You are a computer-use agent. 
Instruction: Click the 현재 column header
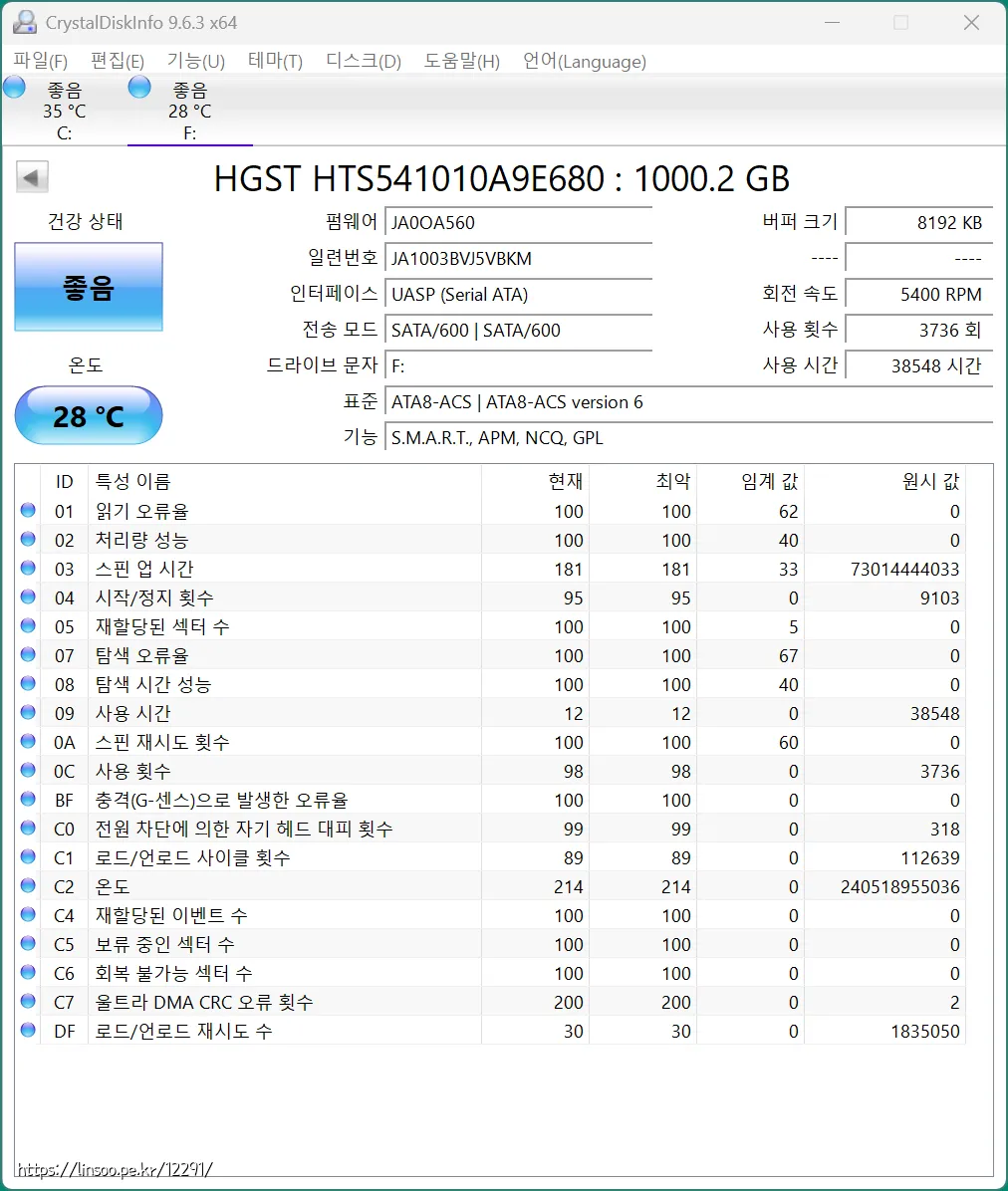[536, 481]
